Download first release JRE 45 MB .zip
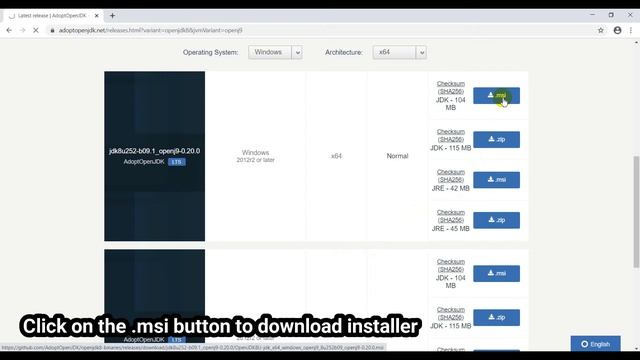Screen dimensions: 640x360 (496, 220)
